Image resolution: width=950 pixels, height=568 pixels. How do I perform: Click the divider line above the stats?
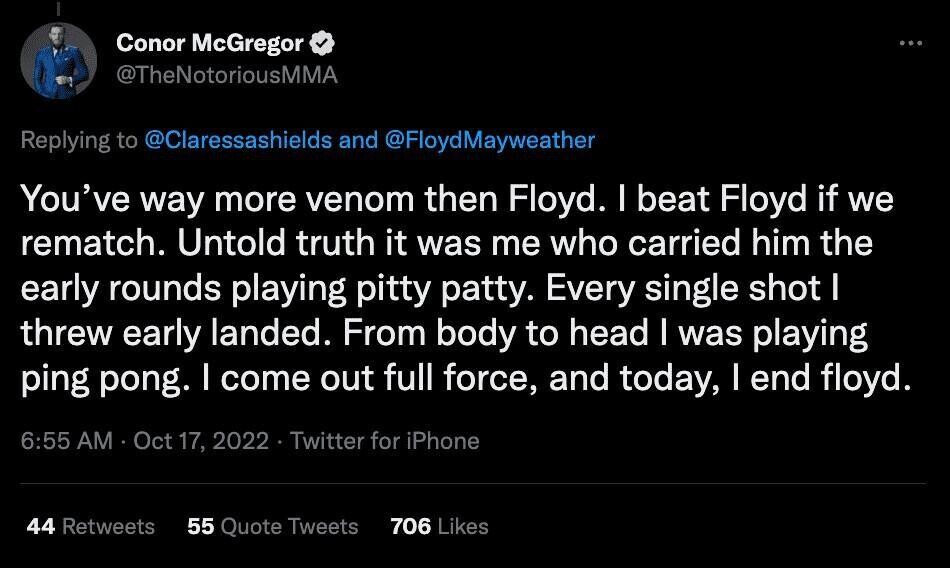pyautogui.click(x=474, y=484)
